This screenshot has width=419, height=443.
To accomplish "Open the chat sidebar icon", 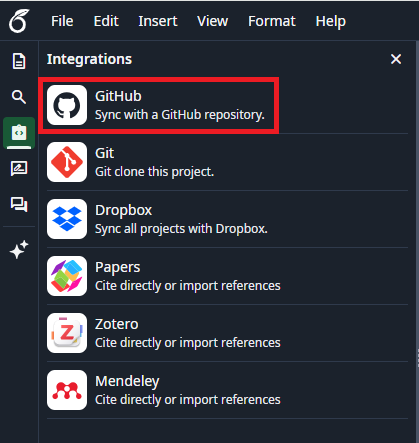I will pyautogui.click(x=19, y=205).
